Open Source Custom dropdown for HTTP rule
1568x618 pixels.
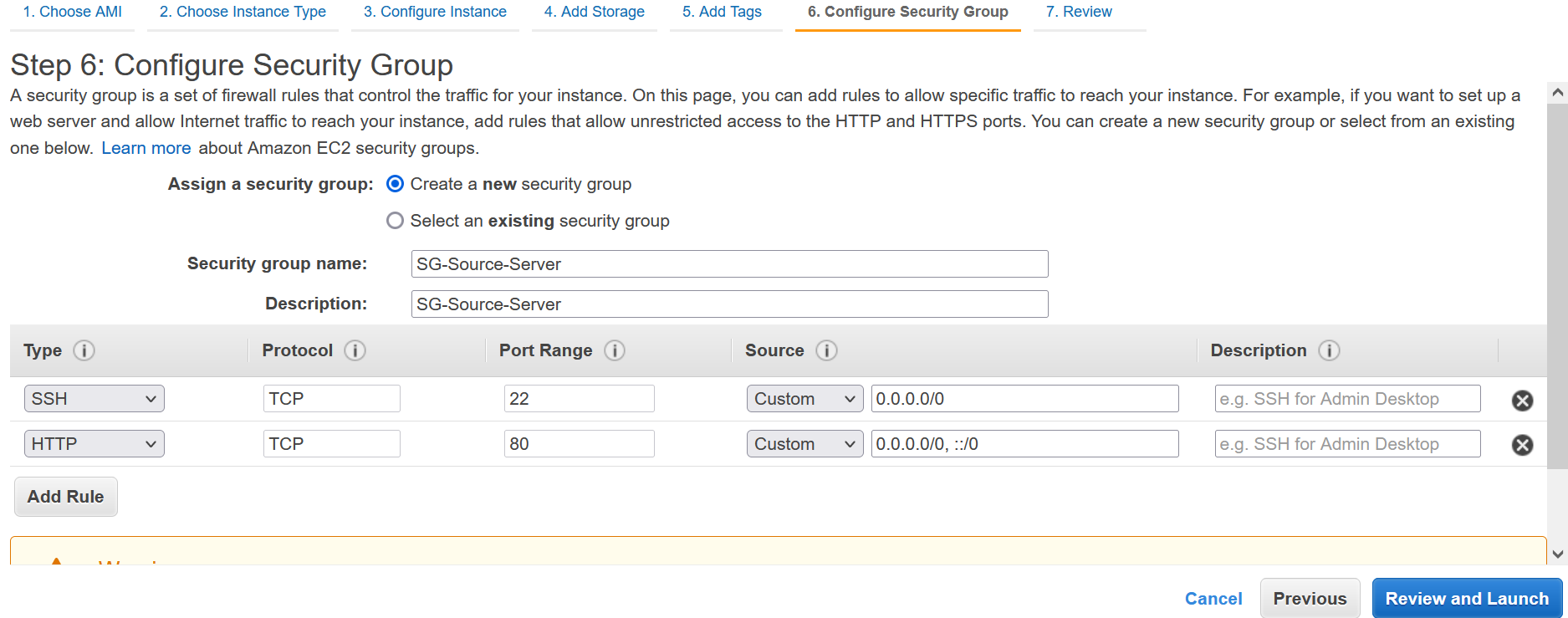coord(804,444)
